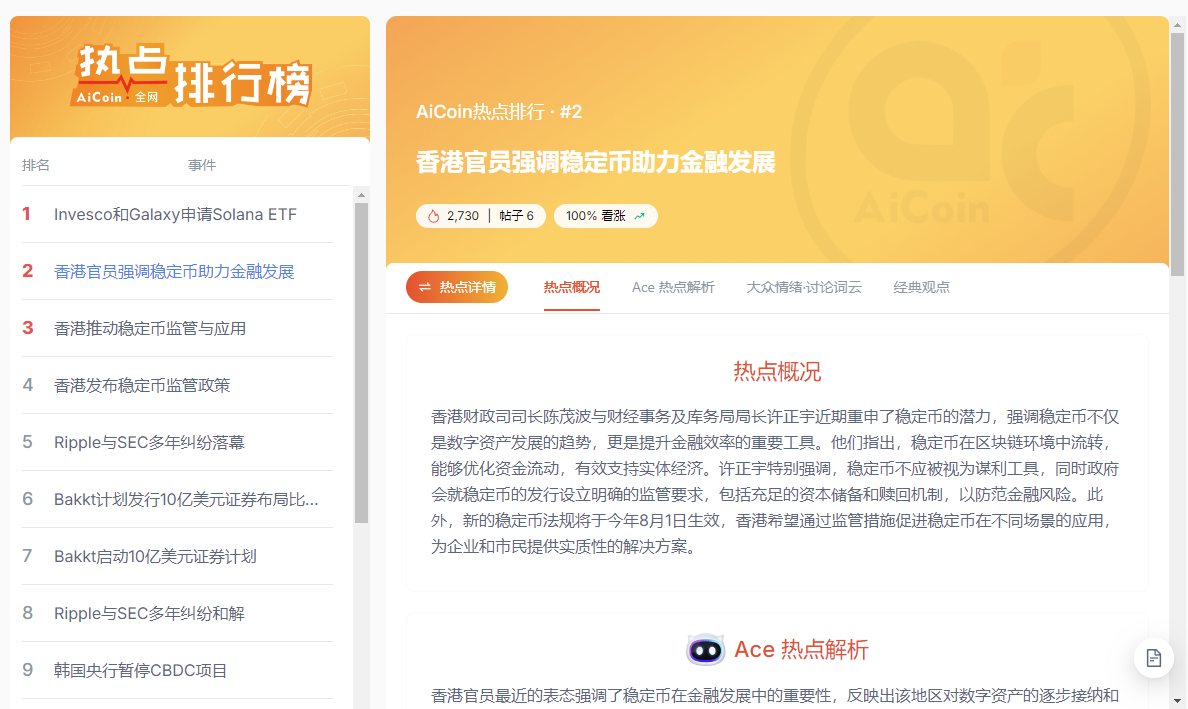
Task: Switch to the 经典观点 tab
Action: pos(921,288)
